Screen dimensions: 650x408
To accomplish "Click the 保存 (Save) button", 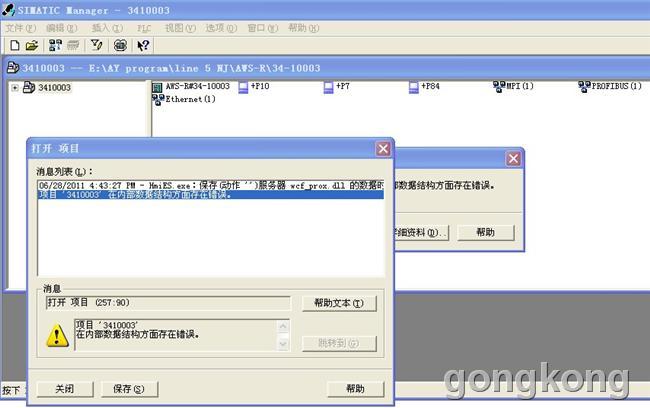I will (129, 389).
